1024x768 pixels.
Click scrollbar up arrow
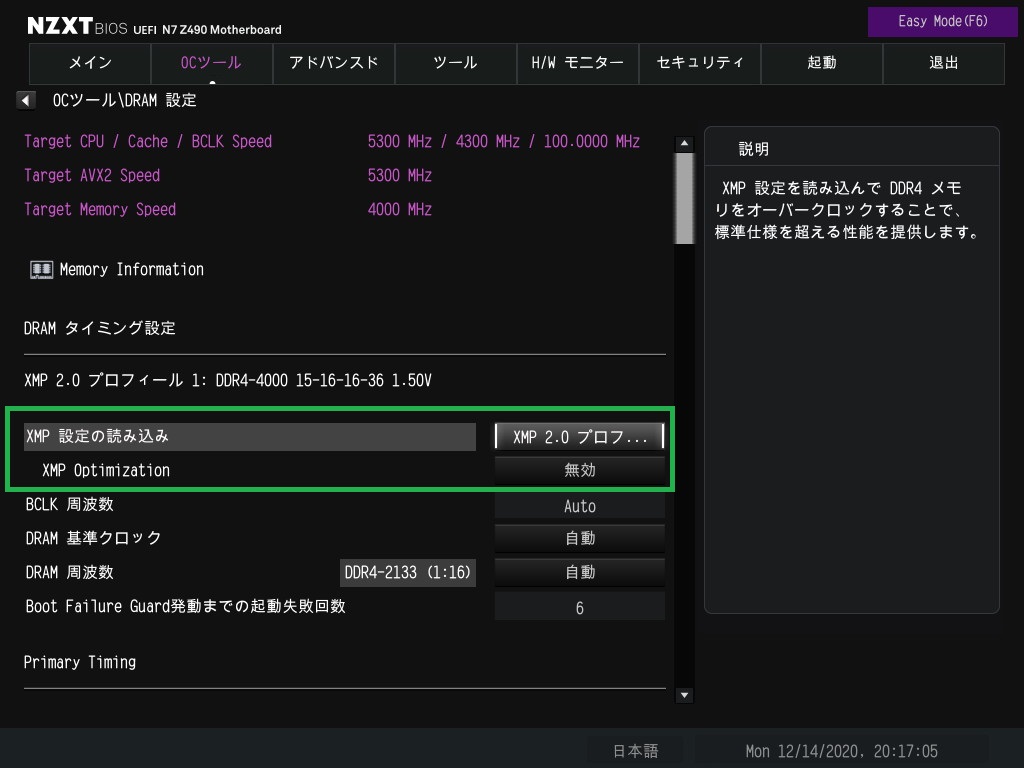tap(685, 143)
